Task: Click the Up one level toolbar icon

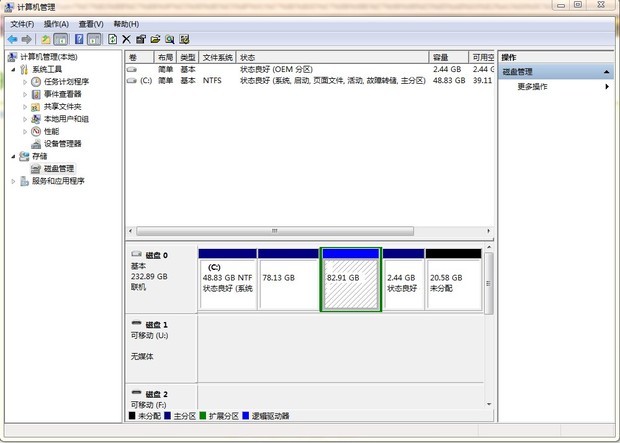Action: pyautogui.click(x=45, y=39)
